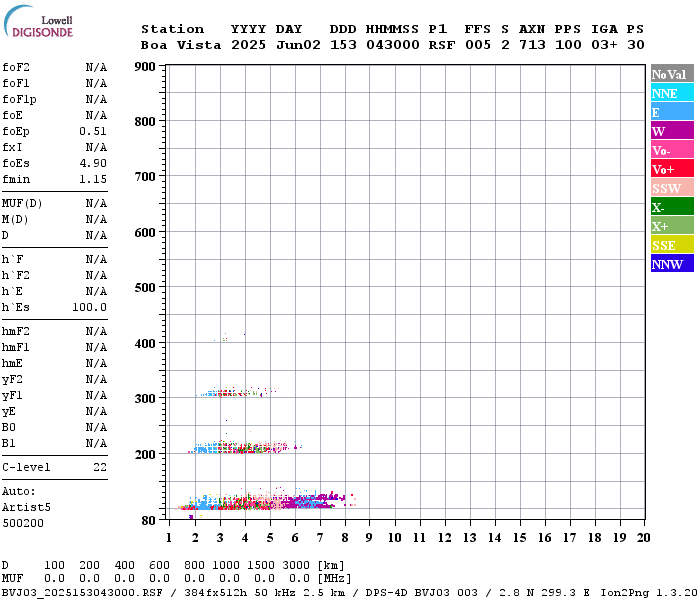700x600 pixels.
Task: Click the SSW light pink legend swatch
Action: click(x=672, y=188)
